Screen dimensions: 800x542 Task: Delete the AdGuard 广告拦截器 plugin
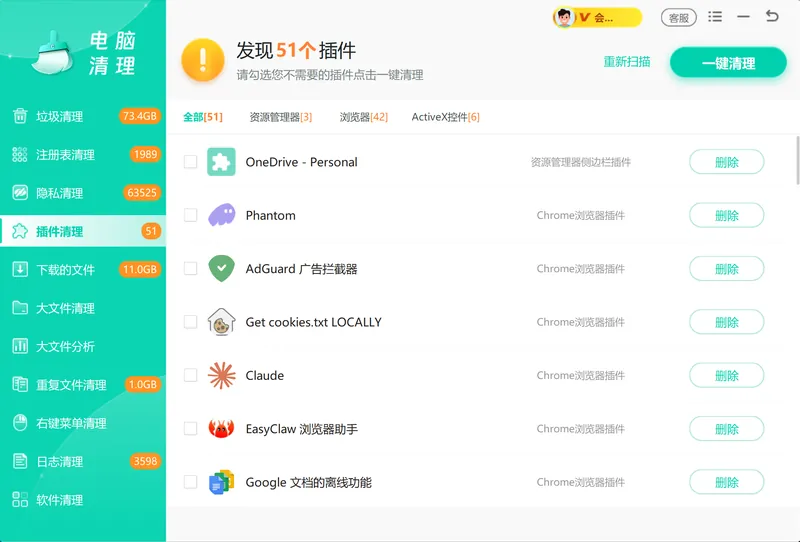[727, 269]
